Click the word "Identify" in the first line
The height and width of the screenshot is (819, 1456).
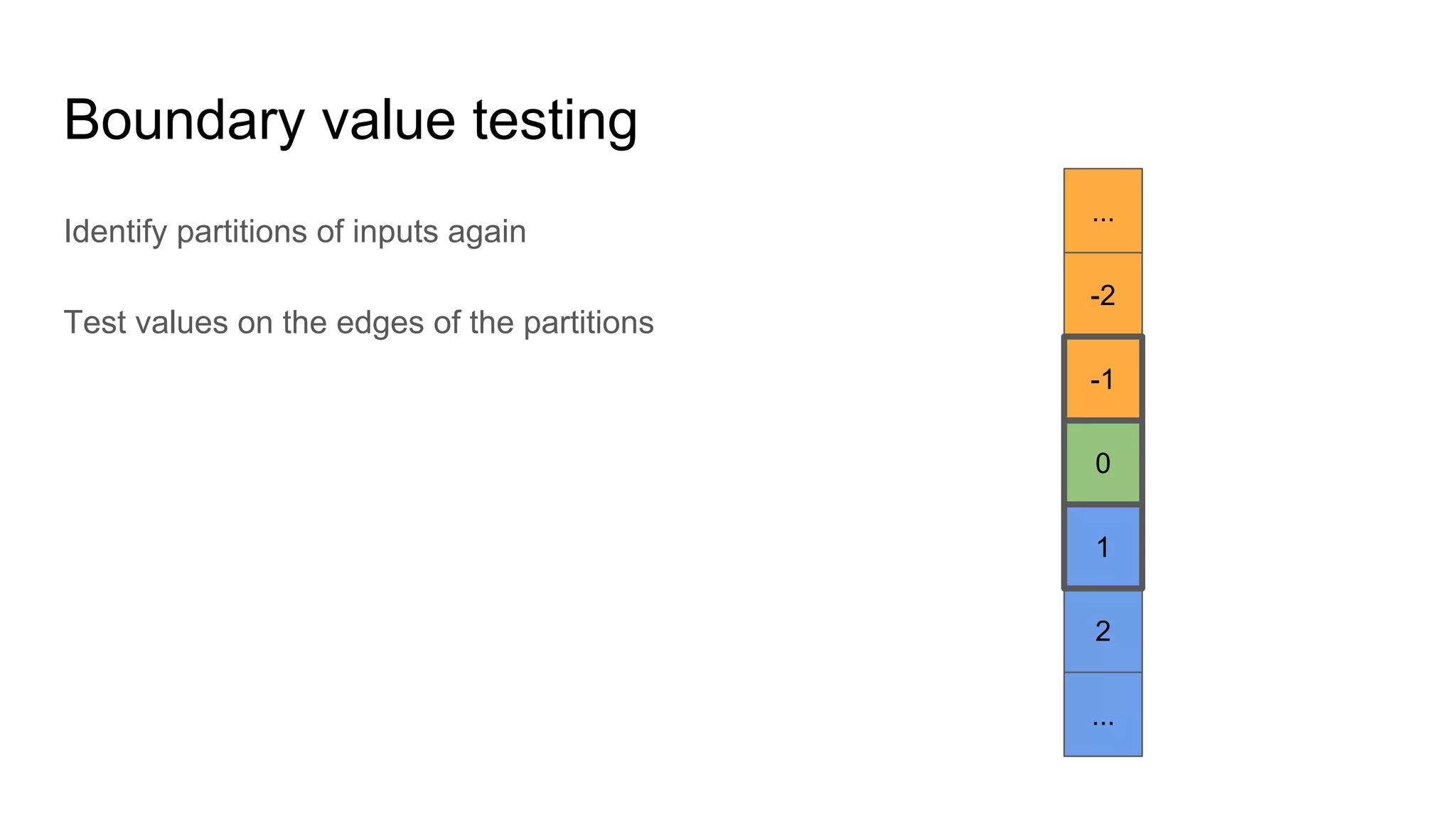pos(115,232)
